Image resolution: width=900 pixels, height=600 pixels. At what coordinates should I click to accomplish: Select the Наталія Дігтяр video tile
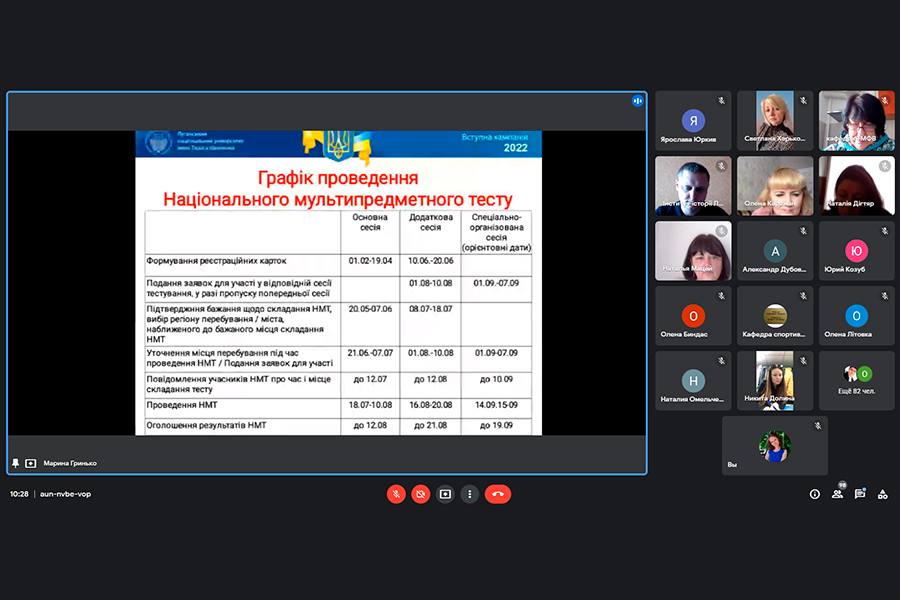pyautogui.click(x=856, y=186)
